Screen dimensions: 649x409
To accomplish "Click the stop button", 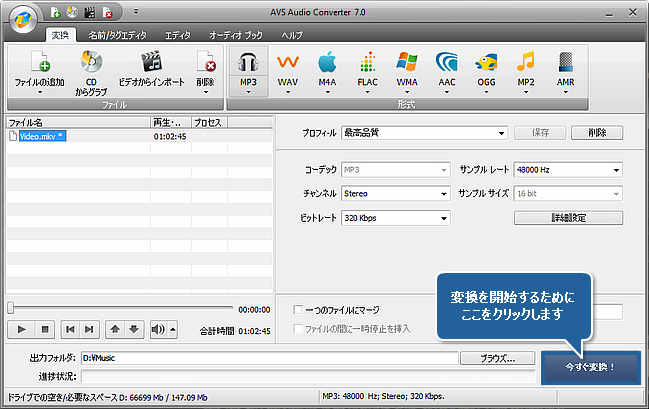I will tap(45, 330).
